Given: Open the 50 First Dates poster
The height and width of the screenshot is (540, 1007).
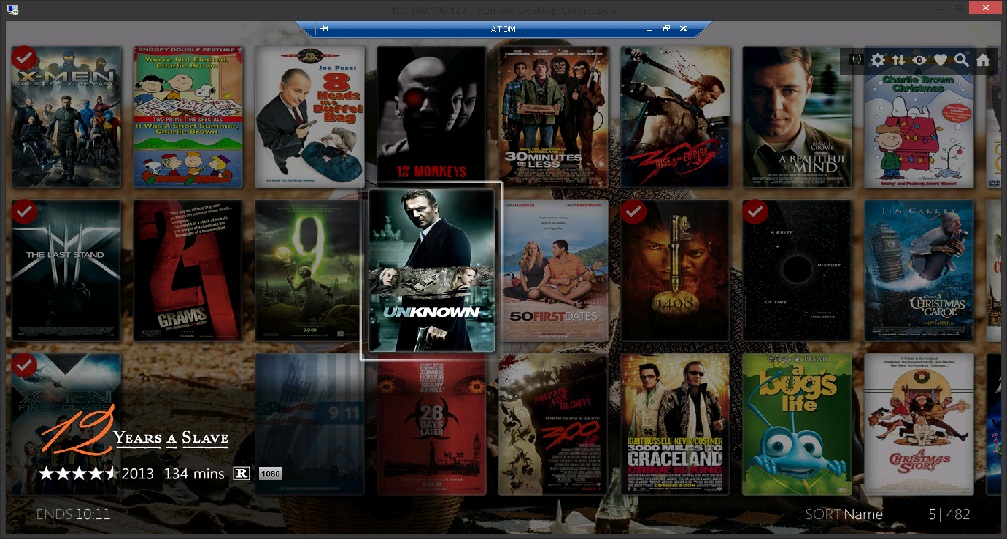Looking at the screenshot, I should (x=554, y=271).
